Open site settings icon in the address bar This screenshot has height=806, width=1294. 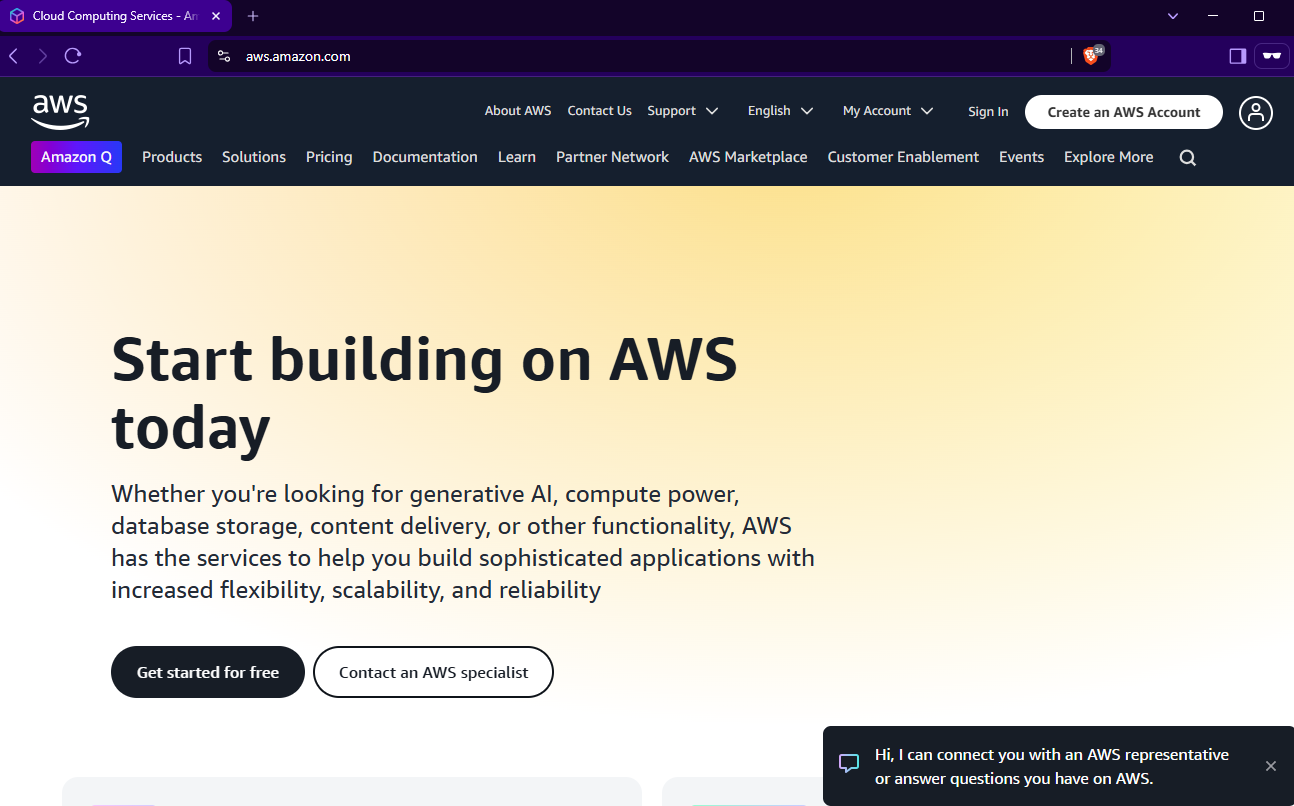(x=224, y=56)
